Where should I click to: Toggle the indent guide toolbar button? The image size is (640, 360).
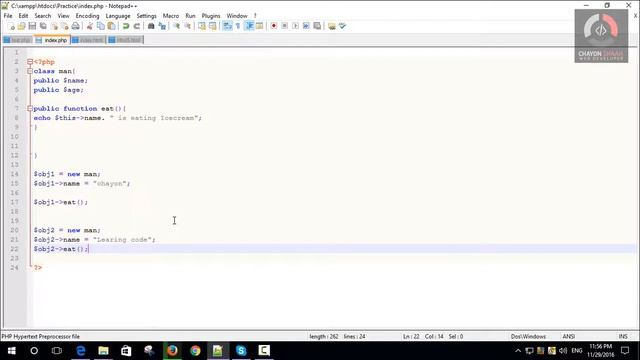click(x=249, y=26)
